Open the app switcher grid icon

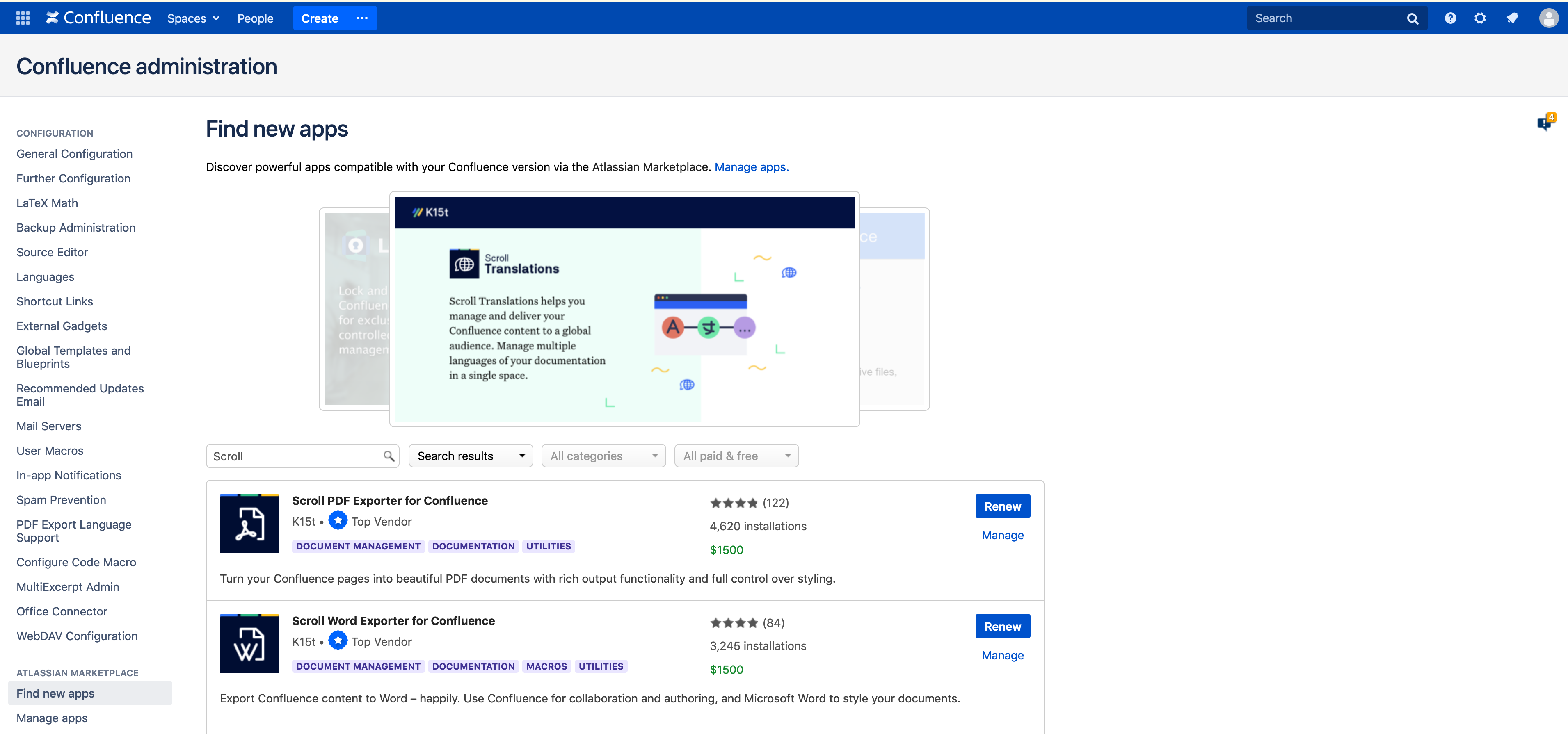(23, 18)
